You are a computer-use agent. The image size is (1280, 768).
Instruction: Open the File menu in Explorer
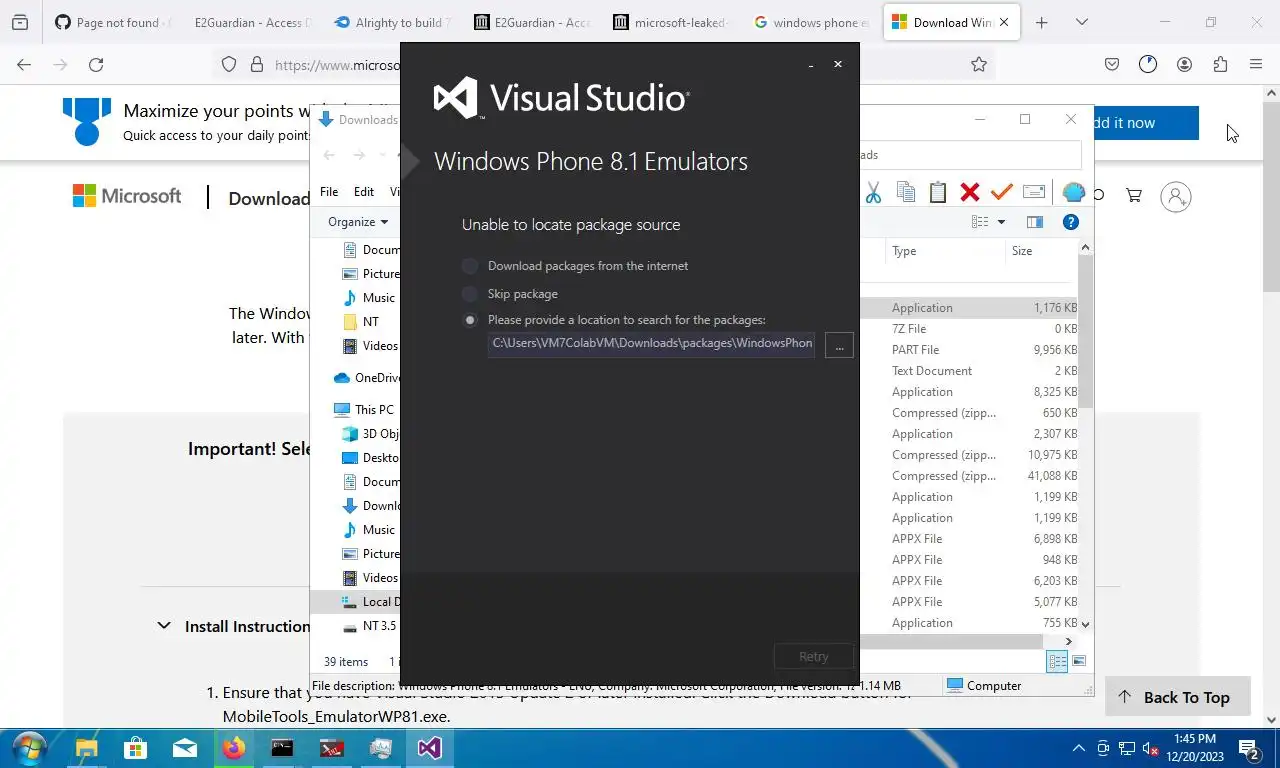coord(329,192)
